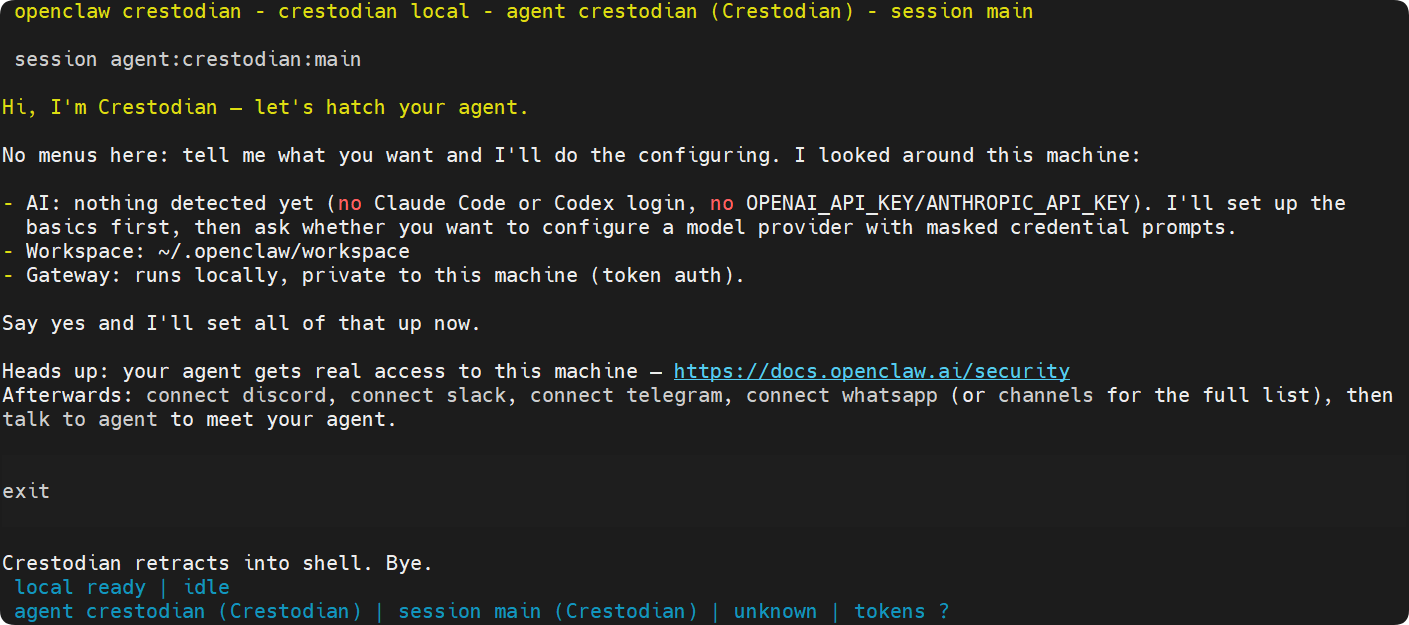1409x625 pixels.
Task: Click 'connect discord' in Afterwards line
Action: [x=236, y=395]
